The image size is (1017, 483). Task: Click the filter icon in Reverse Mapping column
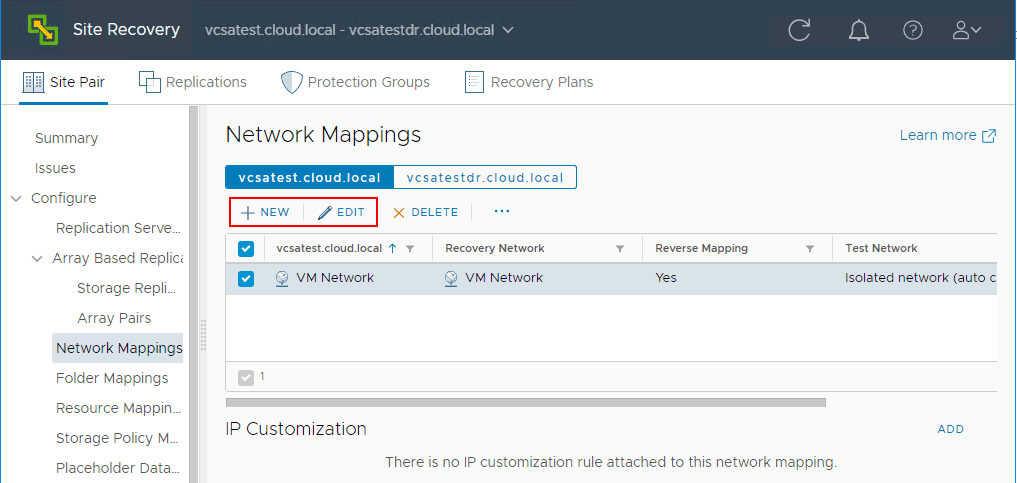tap(811, 249)
